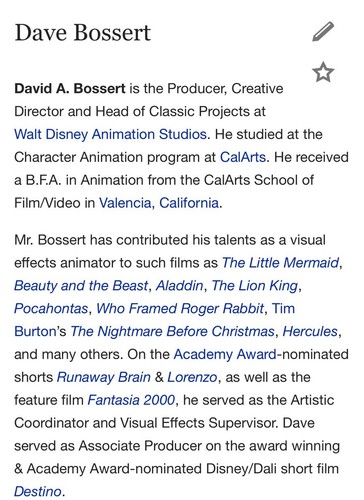Go to the Aladdin article

(179, 286)
